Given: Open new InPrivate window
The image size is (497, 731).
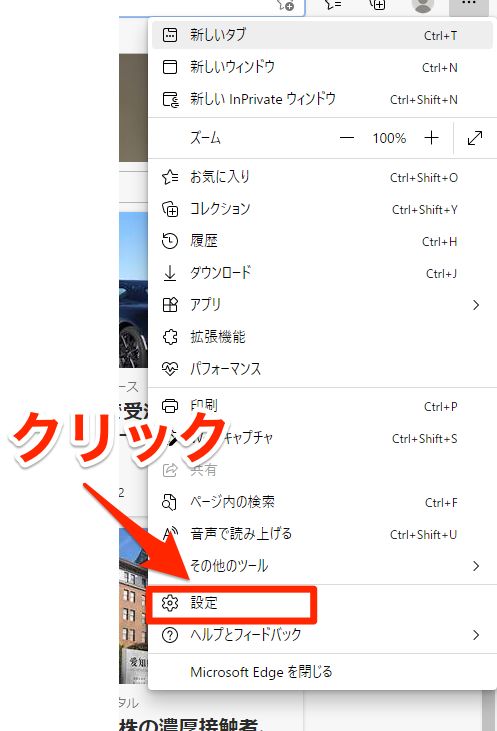Looking at the screenshot, I should pyautogui.click(x=322, y=99).
